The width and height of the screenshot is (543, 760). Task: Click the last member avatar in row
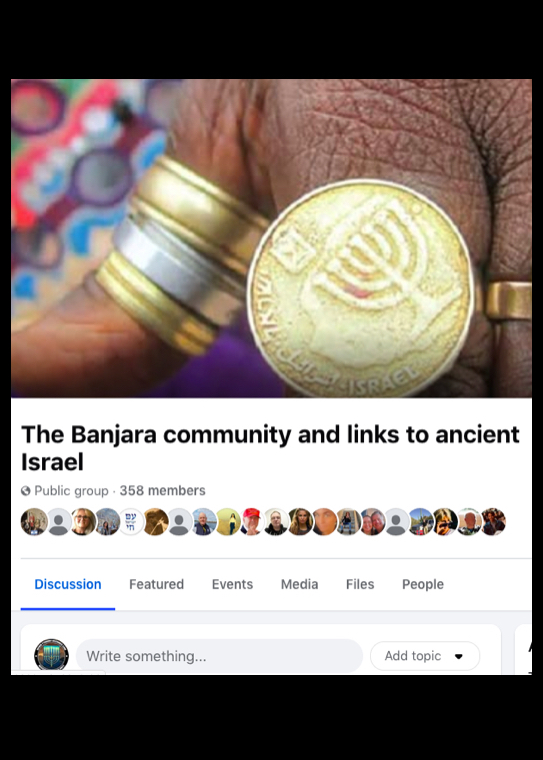pyautogui.click(x=493, y=522)
